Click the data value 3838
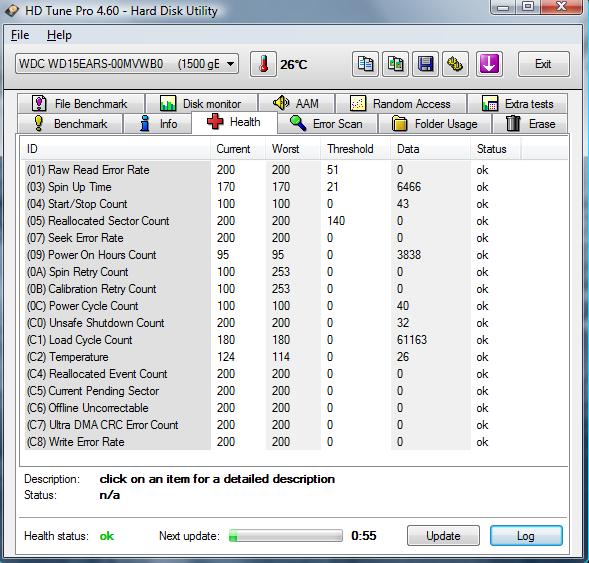Viewport: 589px width, 563px height. click(409, 255)
